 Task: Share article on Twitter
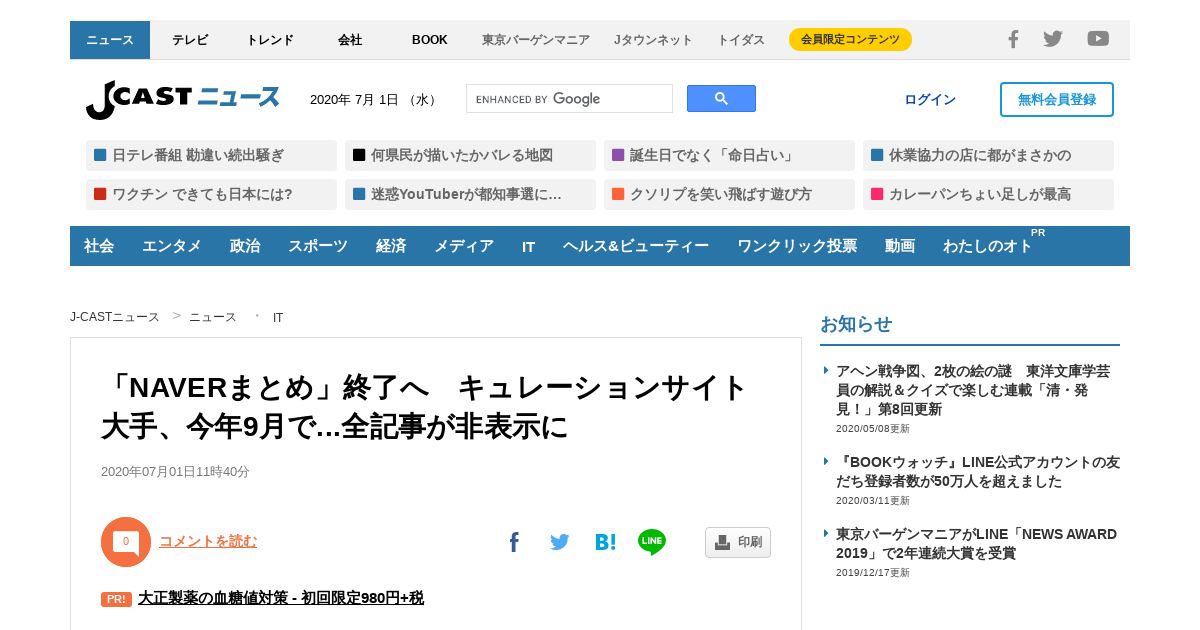pyautogui.click(x=560, y=542)
